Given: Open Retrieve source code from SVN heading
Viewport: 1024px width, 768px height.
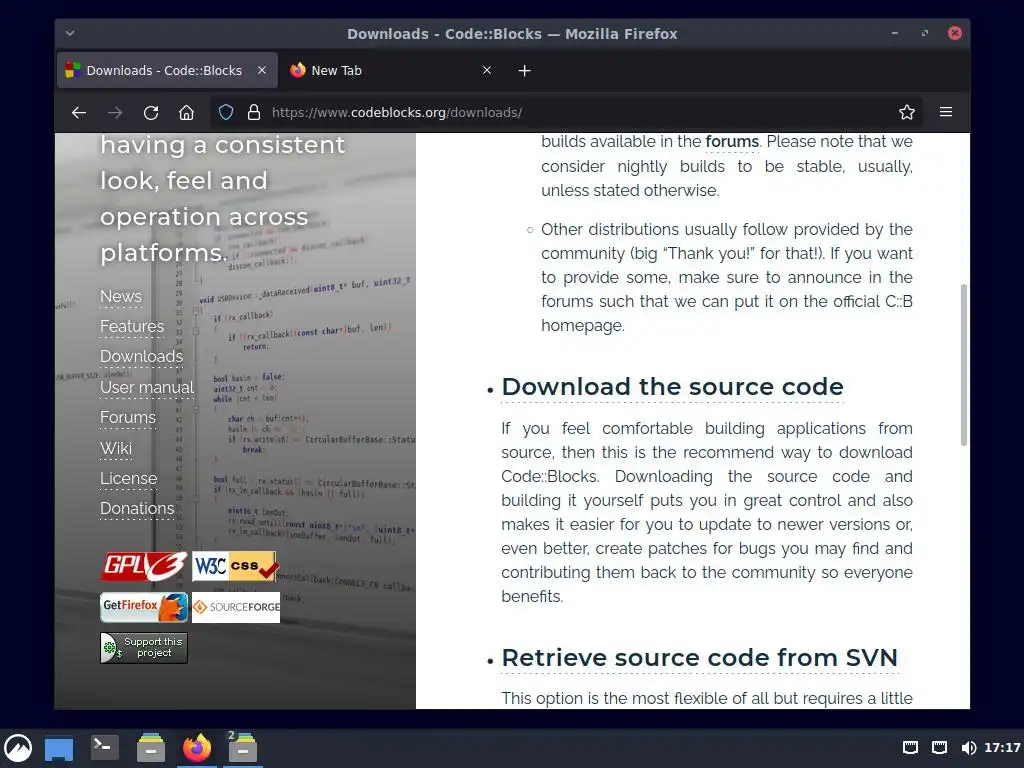Looking at the screenshot, I should (x=699, y=658).
